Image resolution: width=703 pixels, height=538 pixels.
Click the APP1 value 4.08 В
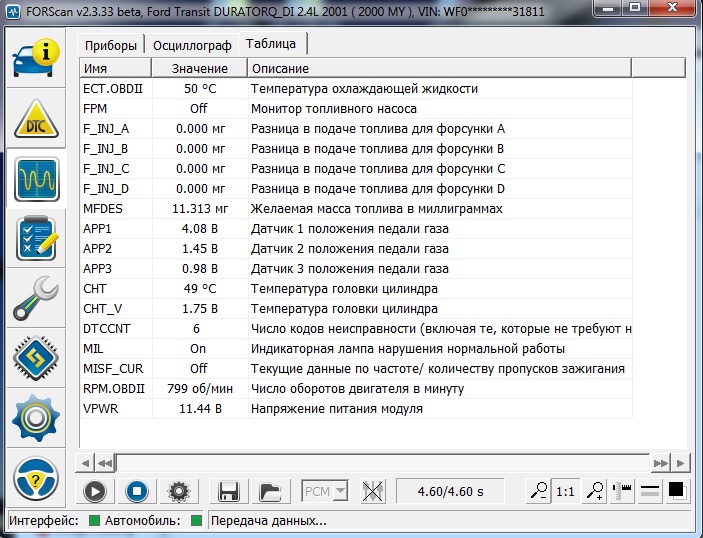(x=200, y=229)
